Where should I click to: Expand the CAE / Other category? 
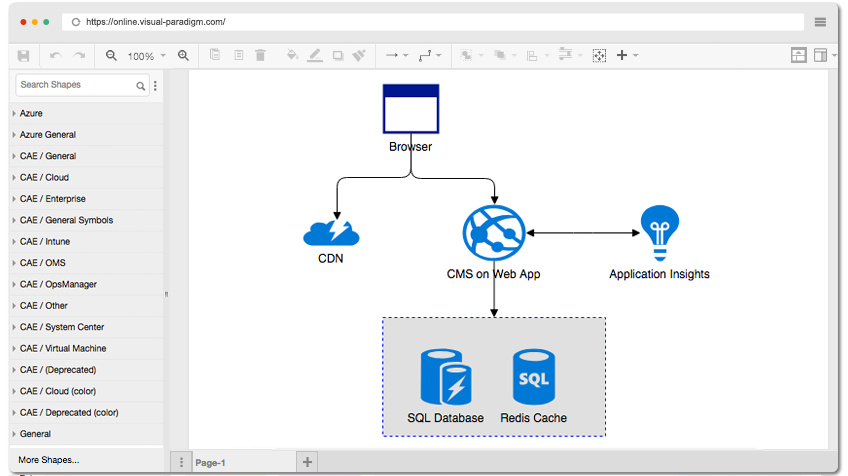(87, 306)
